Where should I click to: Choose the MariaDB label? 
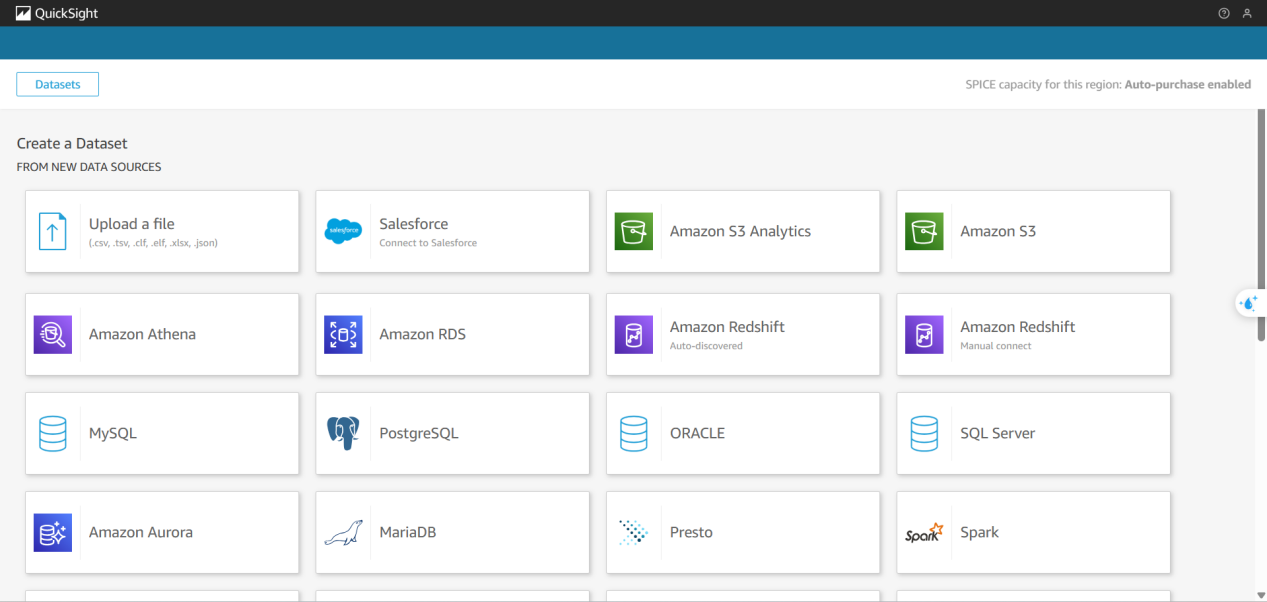(408, 532)
